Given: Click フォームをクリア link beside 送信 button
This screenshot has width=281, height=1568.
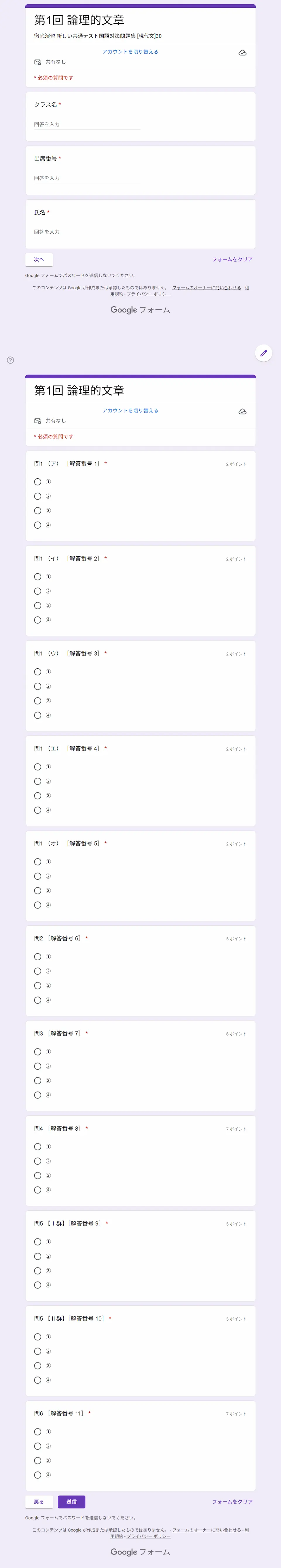Looking at the screenshot, I should point(232,1502).
